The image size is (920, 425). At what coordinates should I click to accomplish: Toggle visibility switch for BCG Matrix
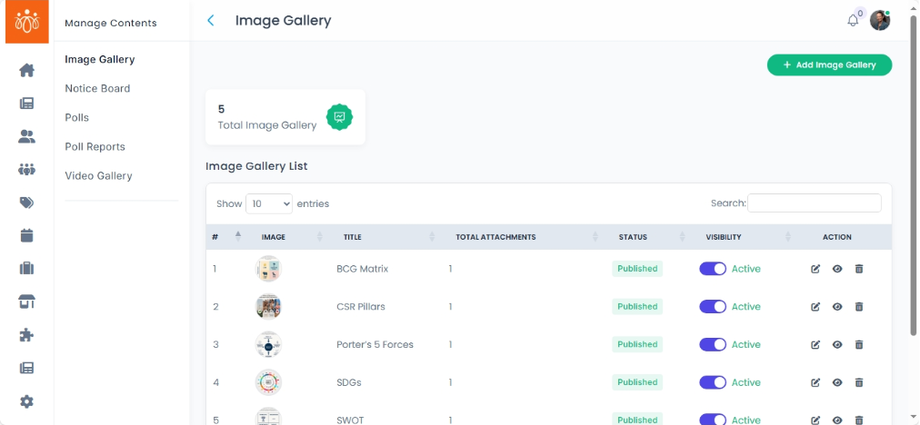click(x=712, y=269)
